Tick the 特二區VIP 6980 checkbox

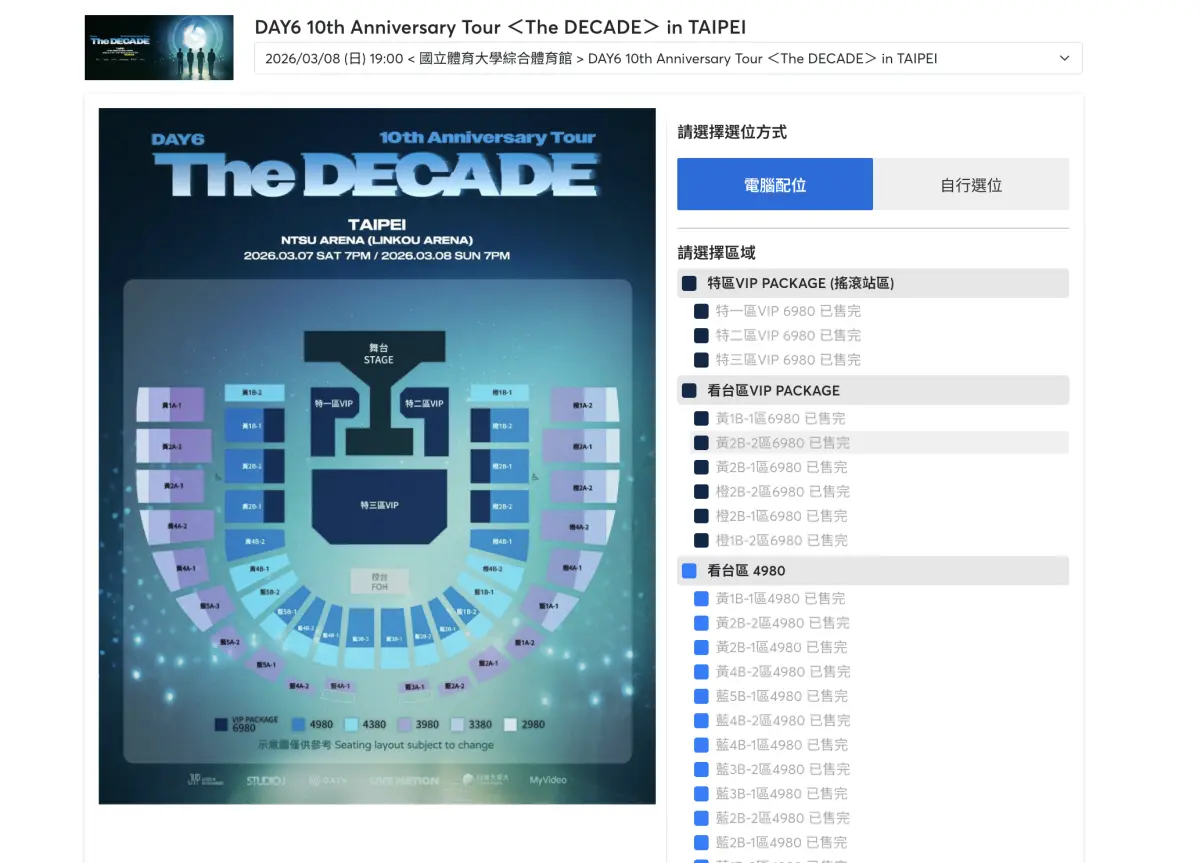tap(701, 335)
